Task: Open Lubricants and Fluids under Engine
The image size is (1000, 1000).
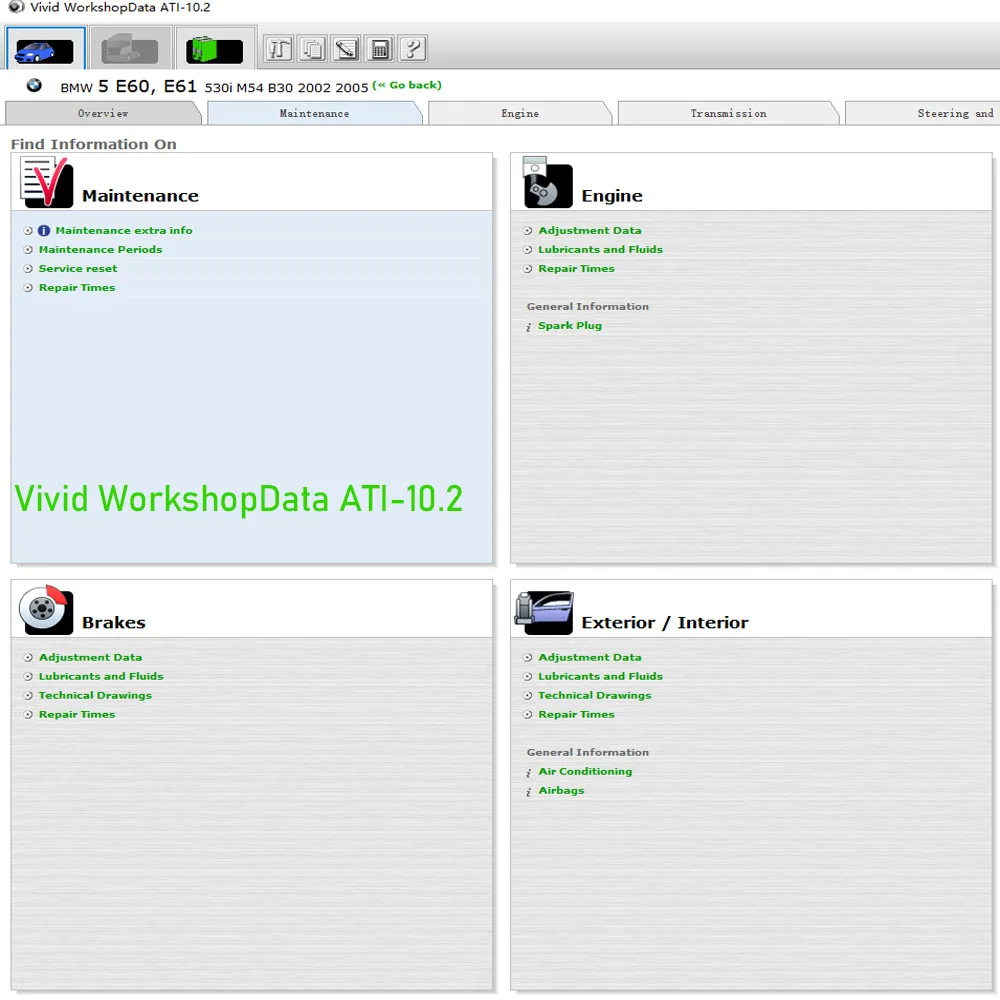Action: click(600, 249)
